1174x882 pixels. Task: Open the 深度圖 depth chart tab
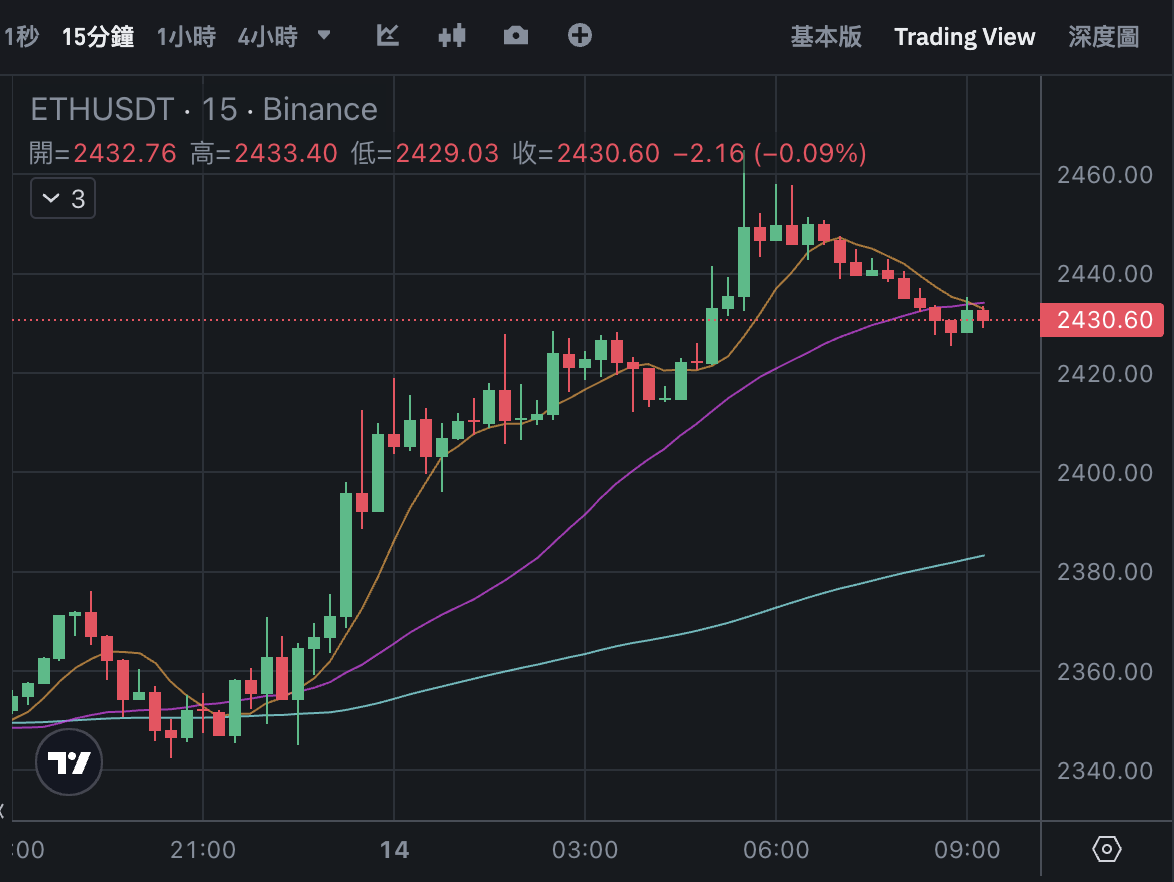coord(1103,37)
